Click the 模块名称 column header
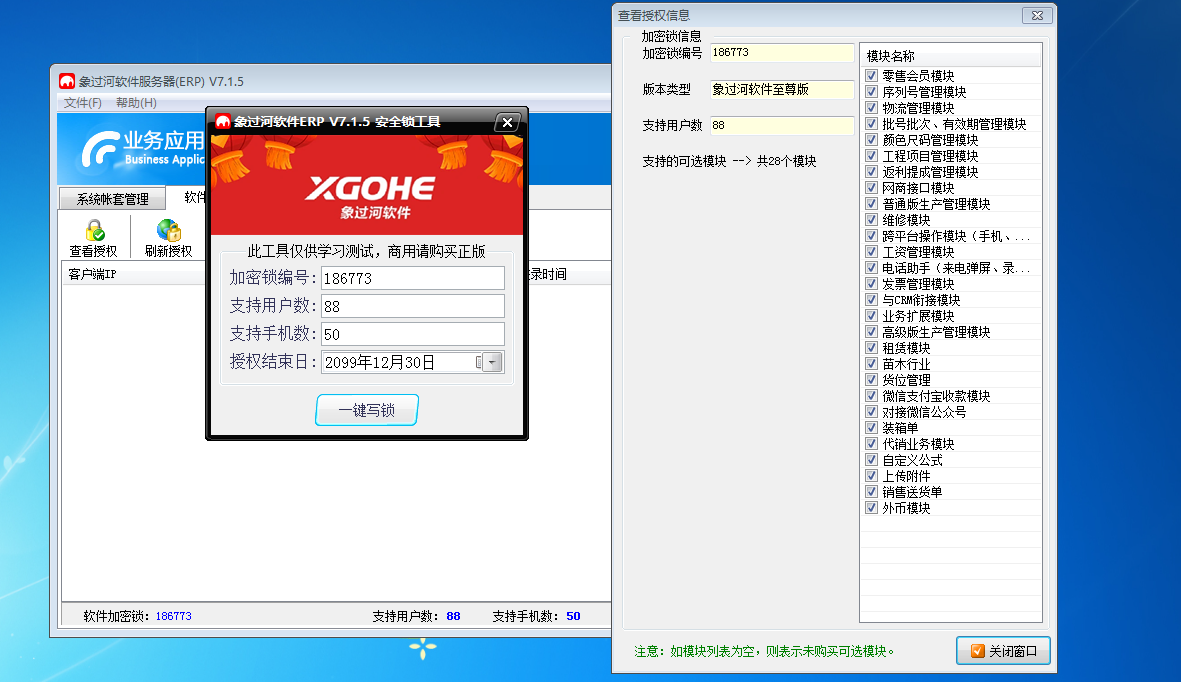The width and height of the screenshot is (1181, 682). (x=951, y=56)
